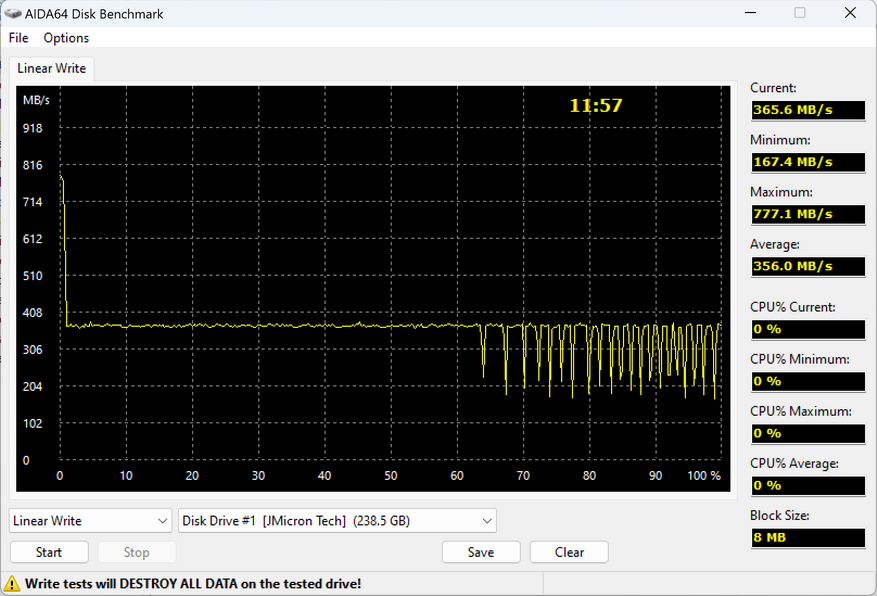Click the yellow warning triangle icon
Viewport: 877px width, 596px height.
click(11, 584)
